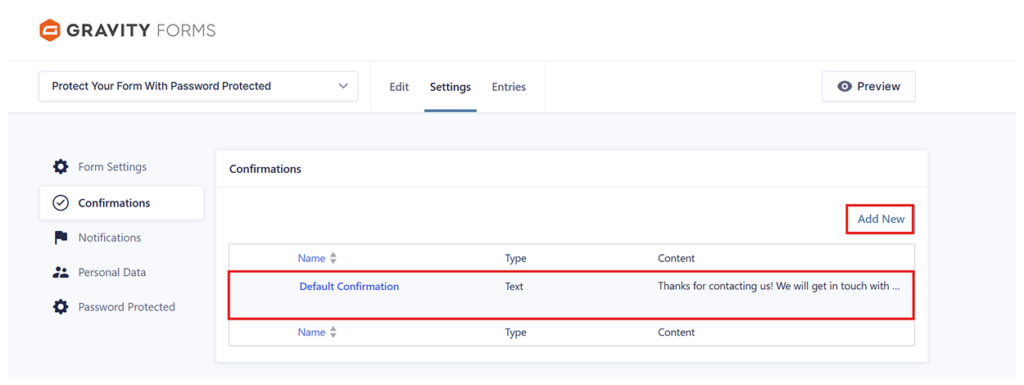The image size is (1024, 385).
Task: Select Confirmations in the sidebar
Action: [x=121, y=203]
